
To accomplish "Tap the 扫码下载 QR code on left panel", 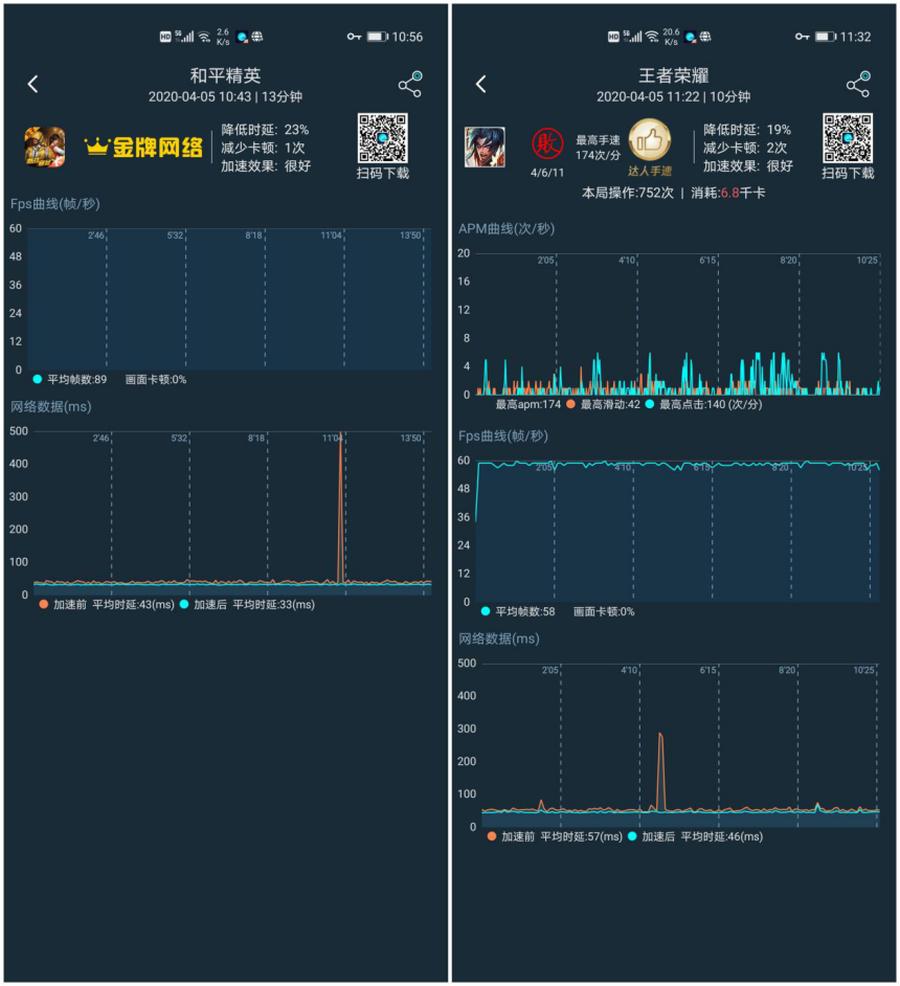I will coord(383,138).
